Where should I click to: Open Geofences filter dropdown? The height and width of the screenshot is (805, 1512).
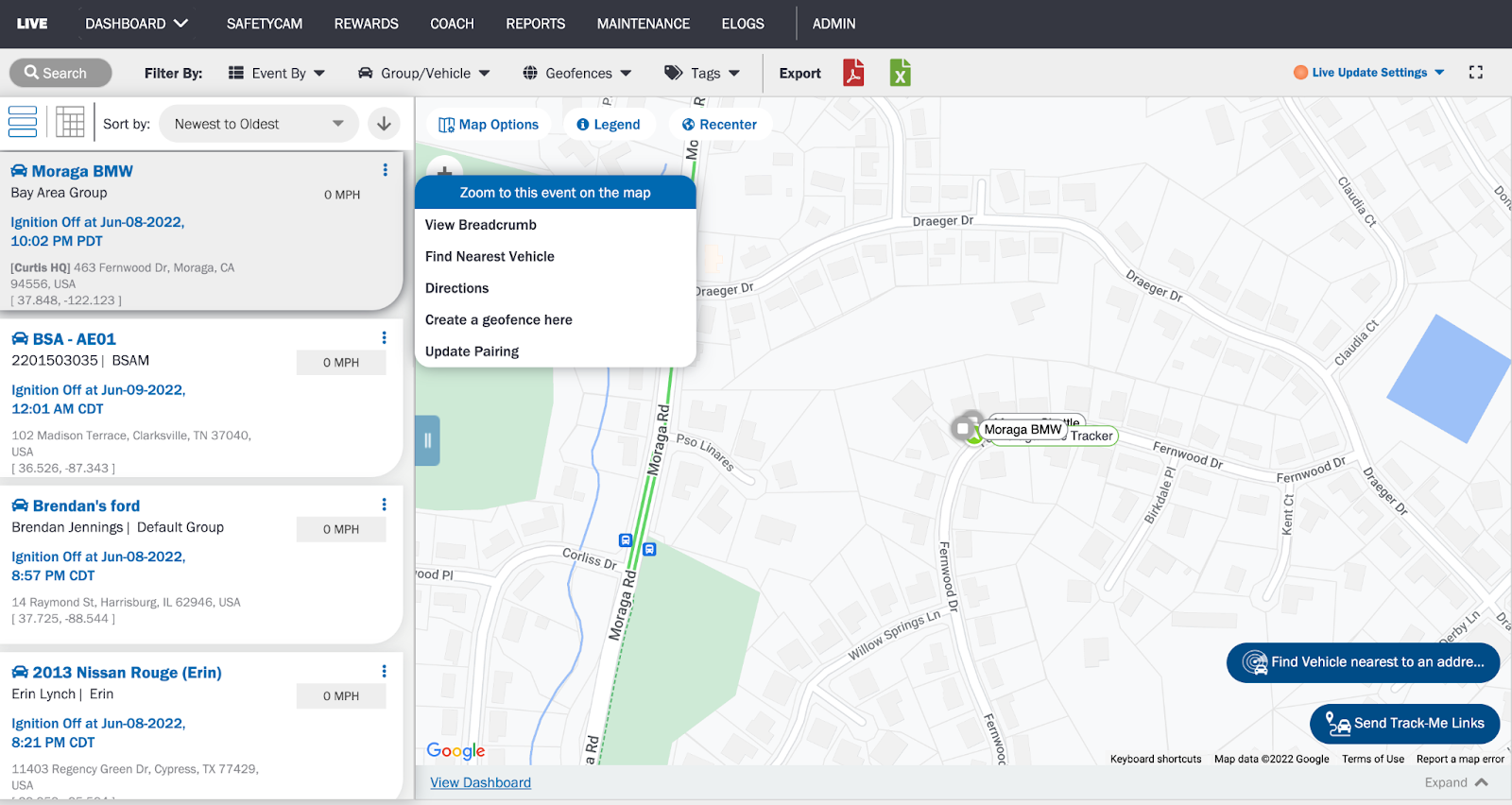click(x=577, y=73)
